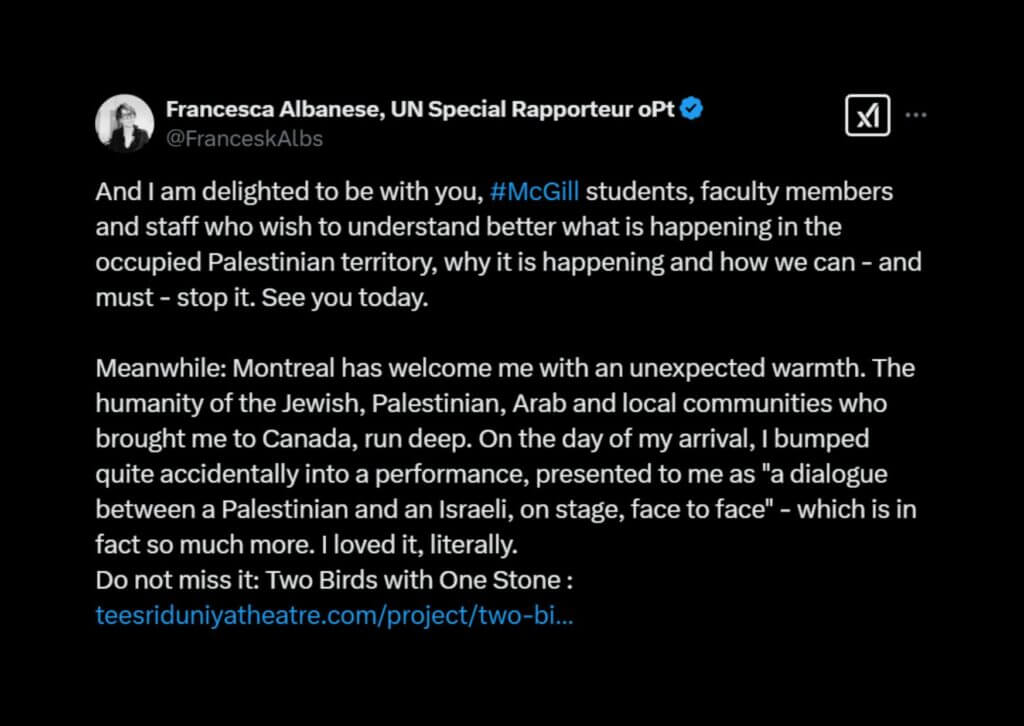Click Francesca Albanese's profile avatar

[x=124, y=124]
